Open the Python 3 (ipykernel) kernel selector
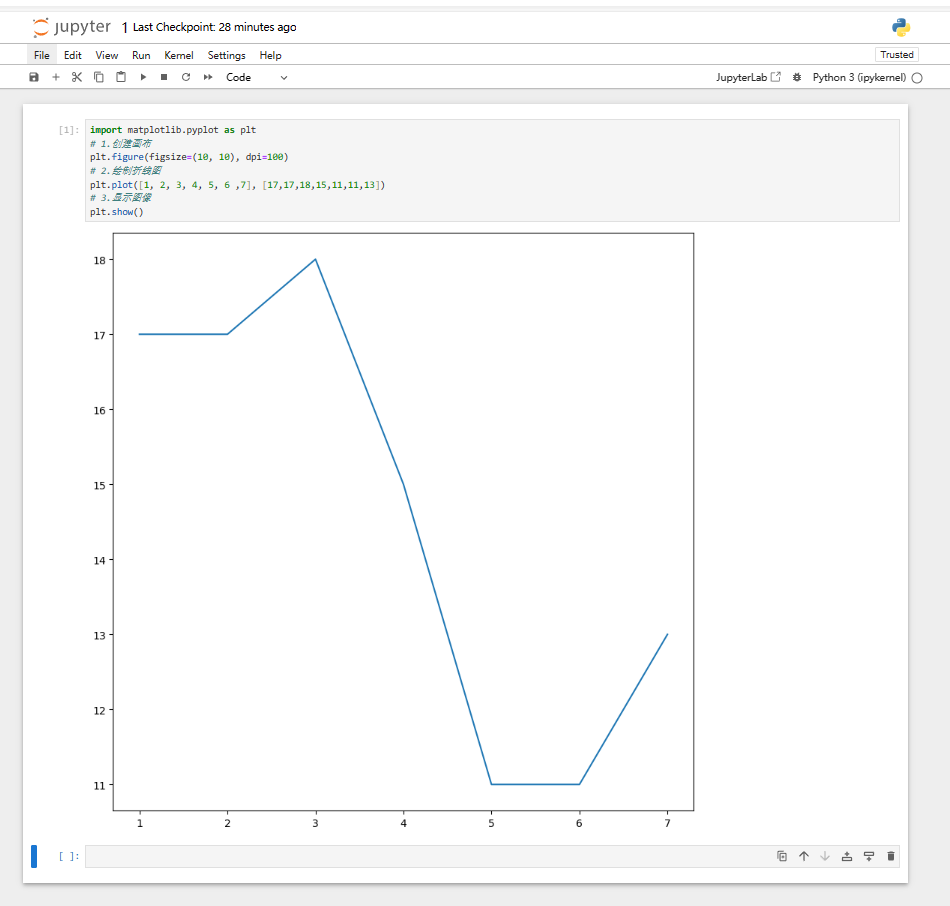950x906 pixels. 859,77
